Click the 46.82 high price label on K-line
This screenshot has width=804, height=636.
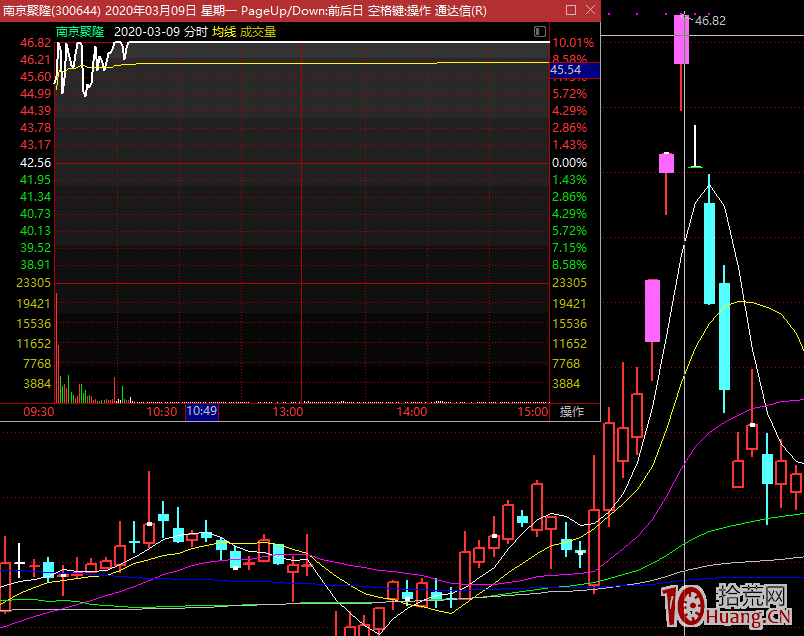(x=710, y=21)
